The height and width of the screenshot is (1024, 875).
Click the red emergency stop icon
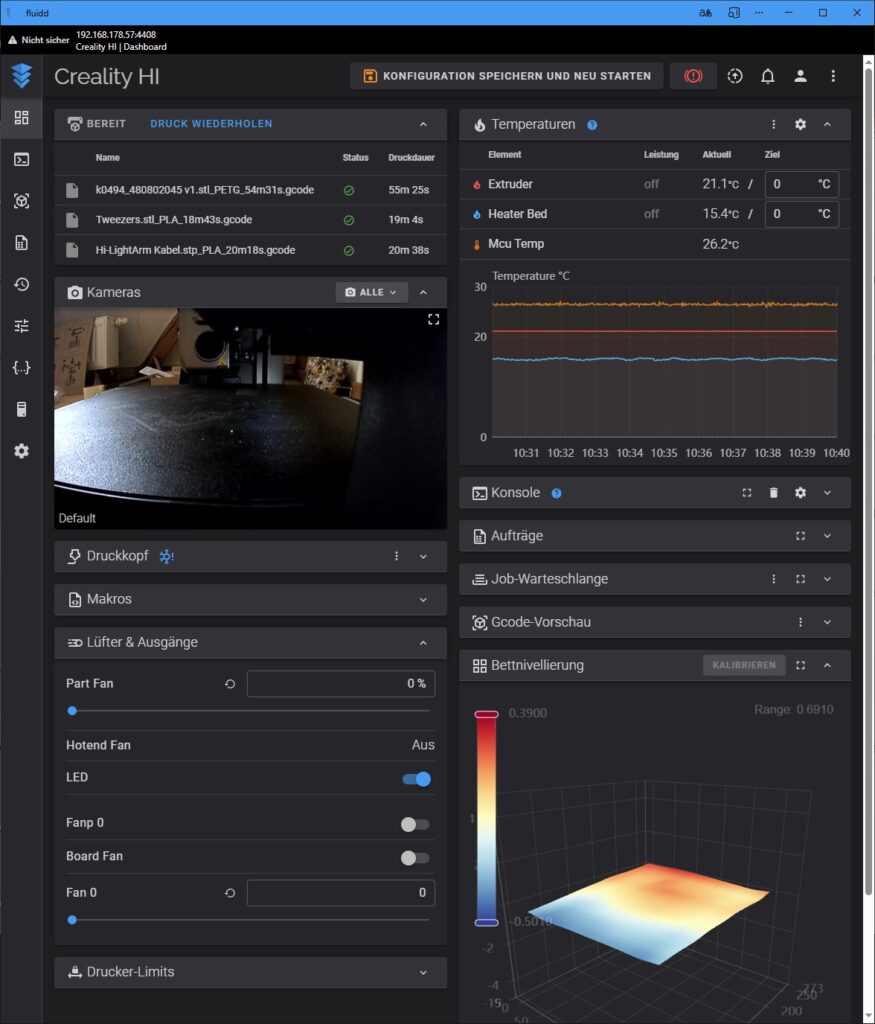point(693,76)
